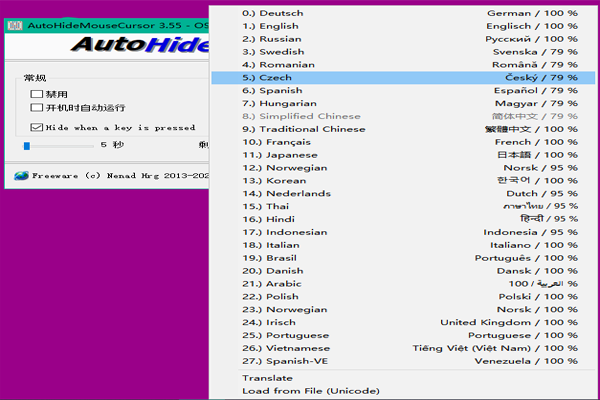Pick 3.) Swedish language entry
The width and height of the screenshot is (600, 400).
(403, 52)
